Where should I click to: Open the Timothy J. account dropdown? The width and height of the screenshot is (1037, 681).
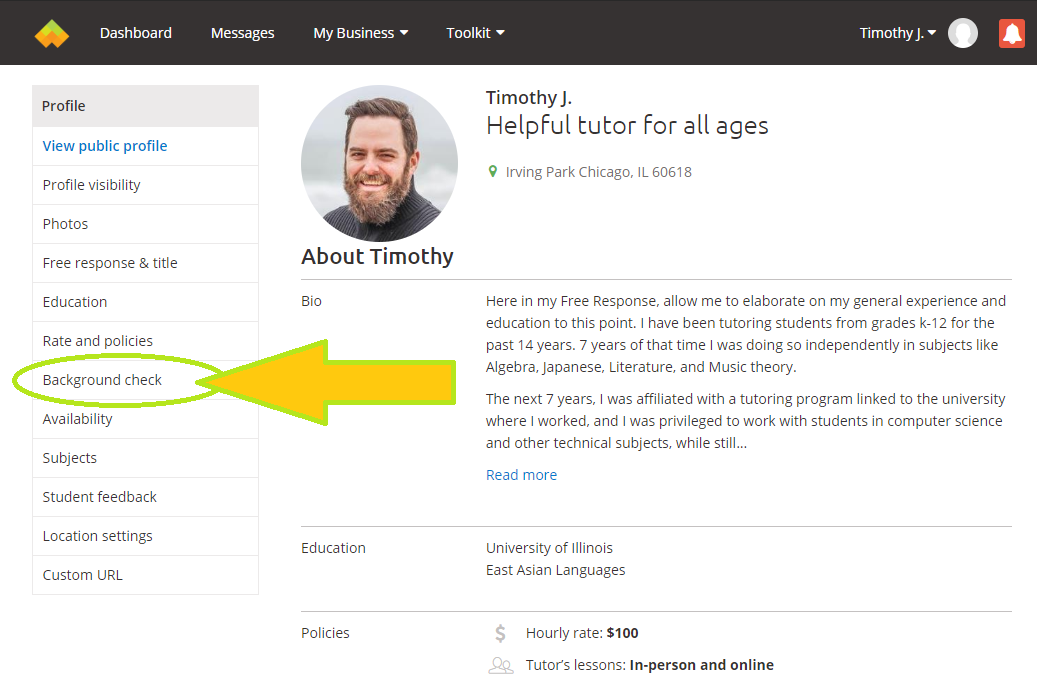897,33
